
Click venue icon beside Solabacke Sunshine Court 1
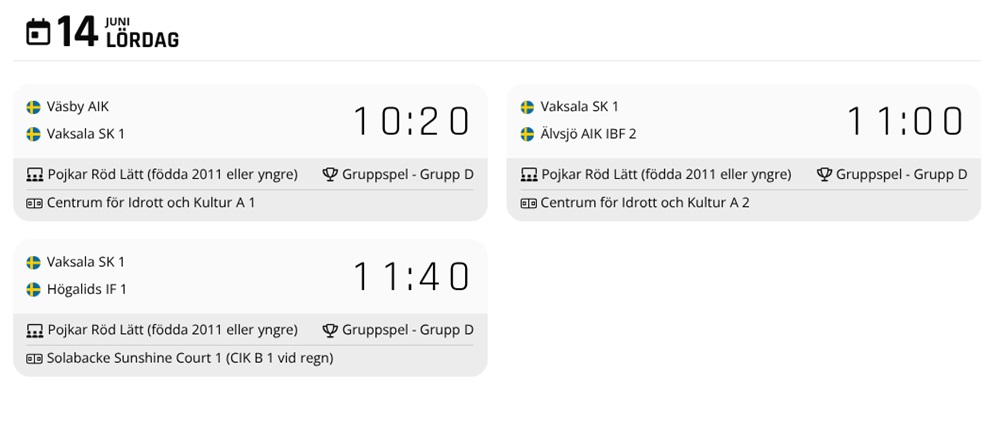coord(34,358)
